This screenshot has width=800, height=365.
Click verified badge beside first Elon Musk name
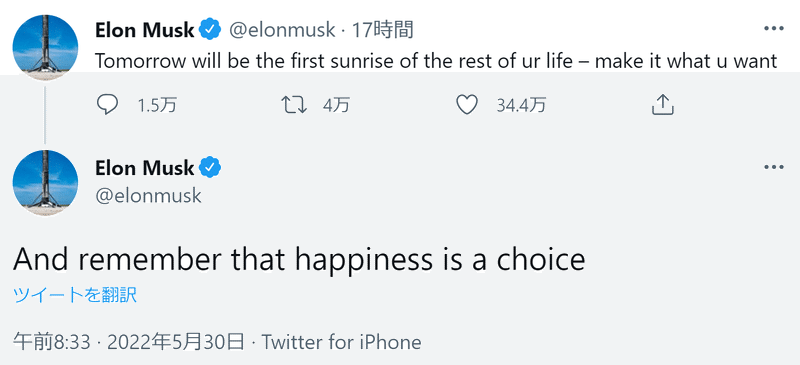(x=210, y=30)
